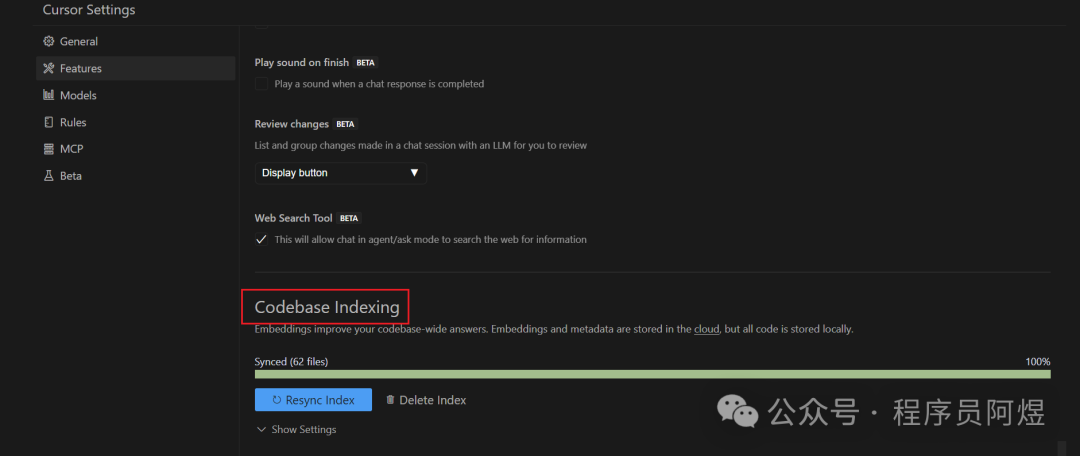Viewport: 1080px width, 456px height.
Task: Click the tools icon beside Features
Action: click(x=49, y=69)
